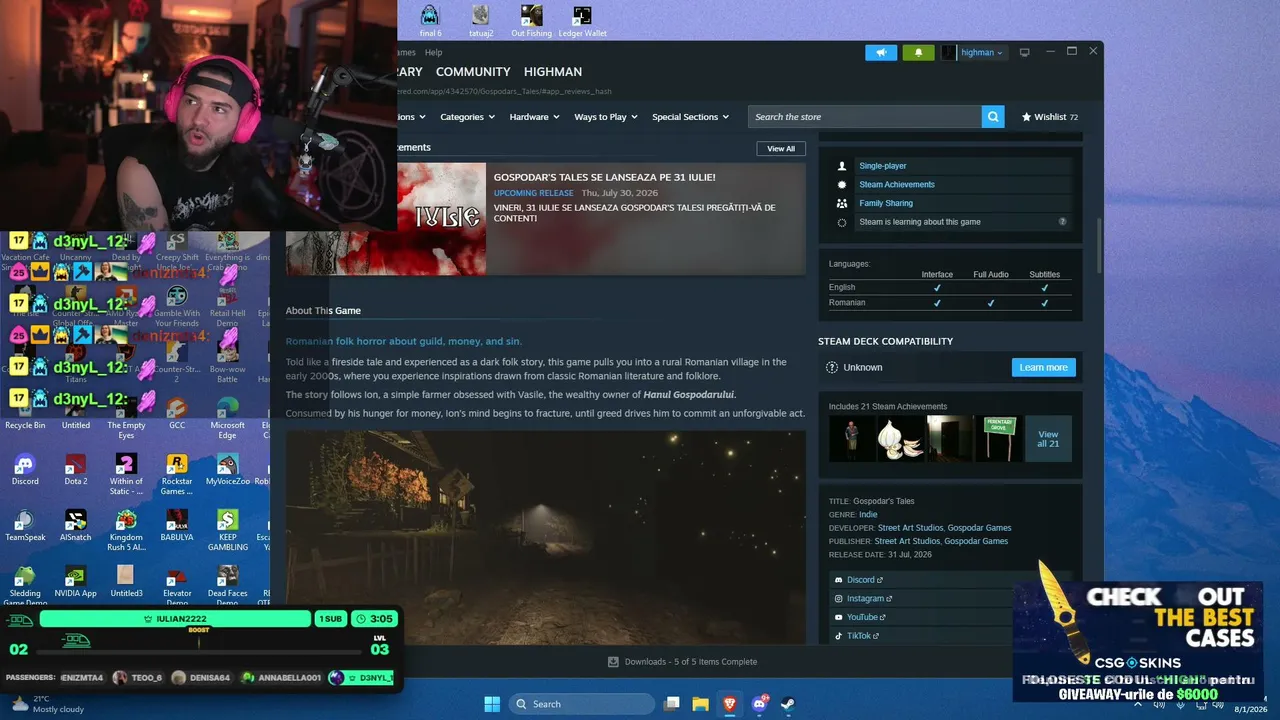This screenshot has height=720, width=1280.
Task: Launch Out Fishing desktop shortcut
Action: pos(531,20)
